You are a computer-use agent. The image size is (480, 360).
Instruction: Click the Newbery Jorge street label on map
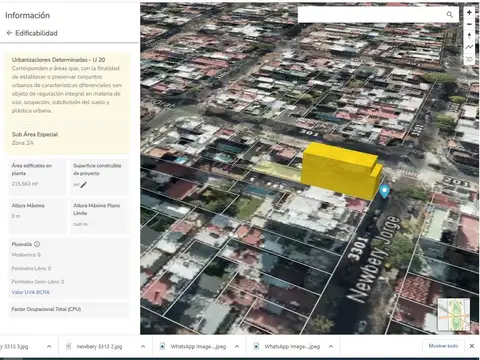[372, 259]
